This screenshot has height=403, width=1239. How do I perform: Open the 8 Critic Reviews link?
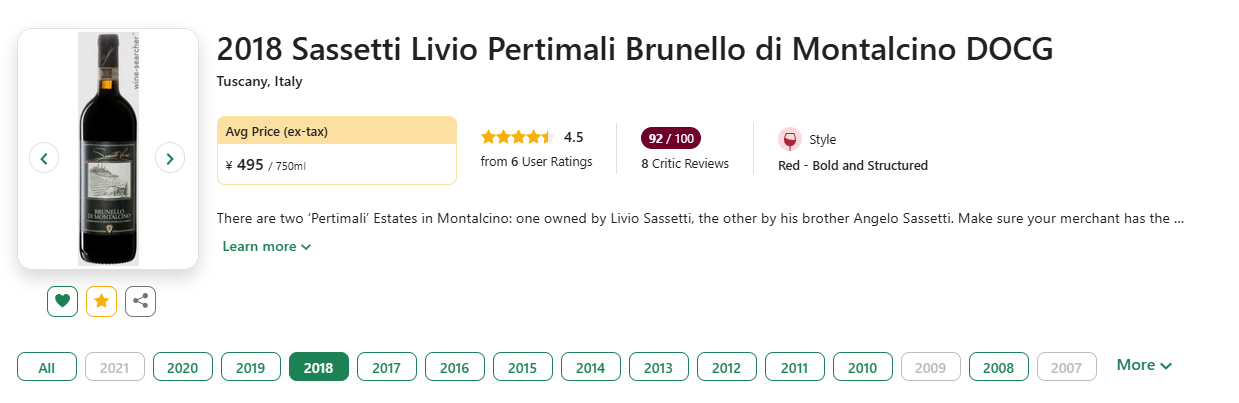click(685, 163)
